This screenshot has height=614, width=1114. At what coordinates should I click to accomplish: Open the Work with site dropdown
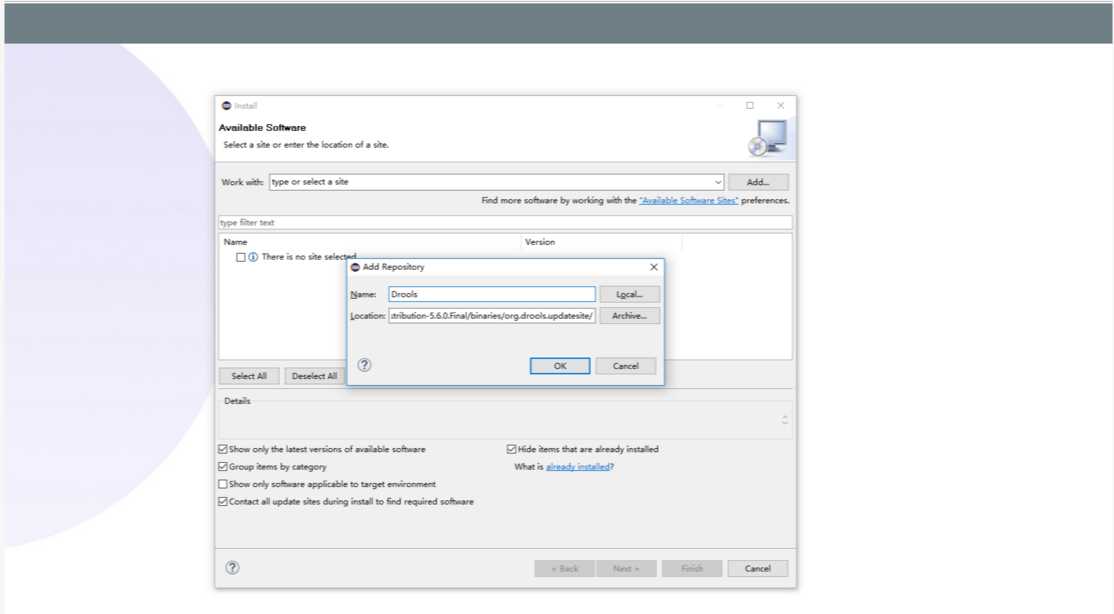(718, 182)
